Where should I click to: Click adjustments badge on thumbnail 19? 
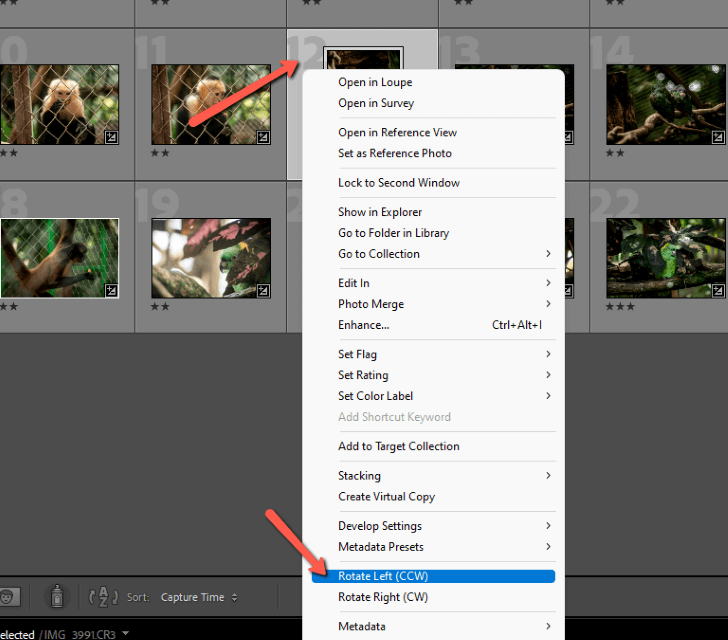tap(263, 291)
